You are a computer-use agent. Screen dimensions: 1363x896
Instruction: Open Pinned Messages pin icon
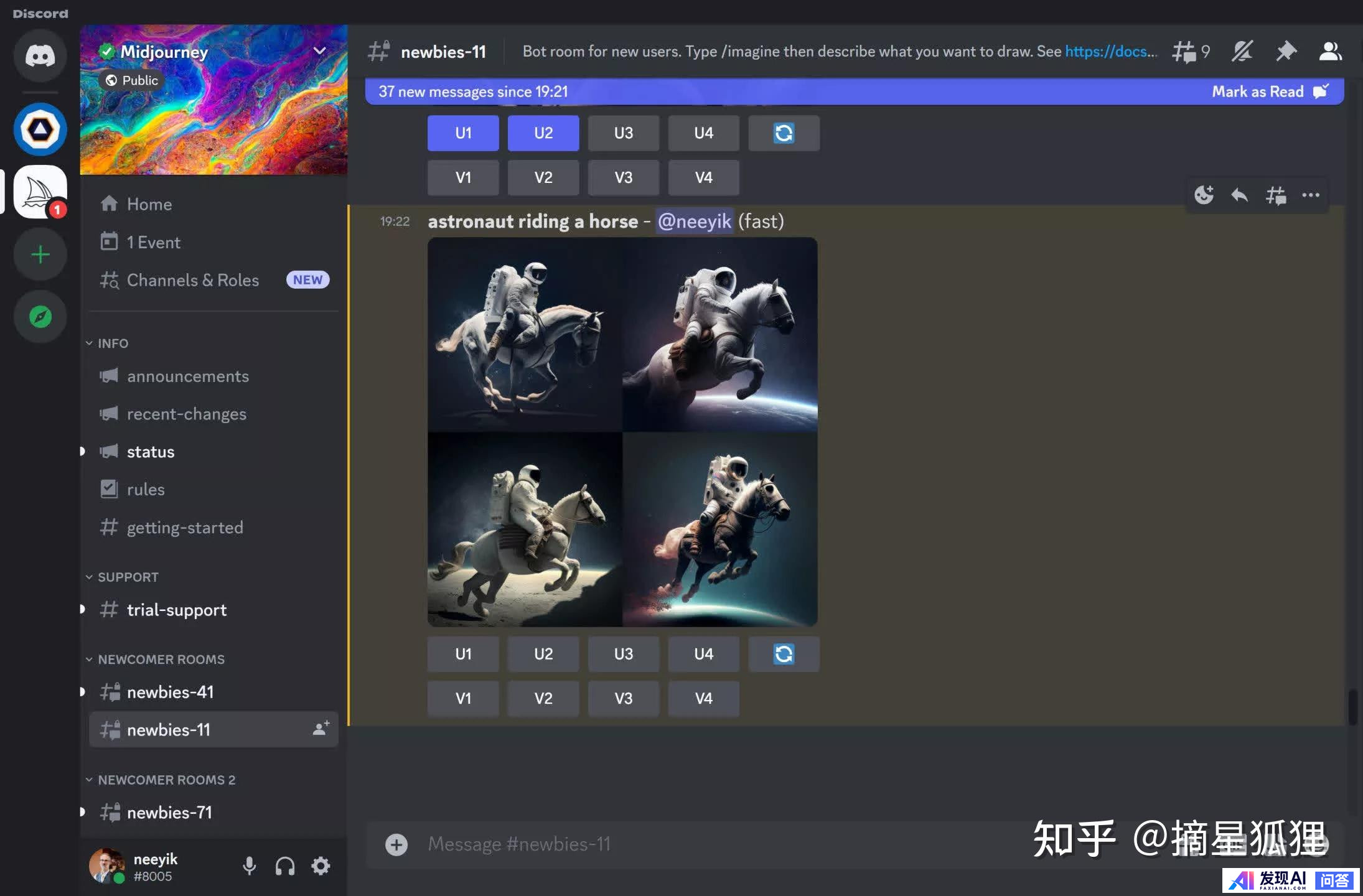pos(1285,52)
